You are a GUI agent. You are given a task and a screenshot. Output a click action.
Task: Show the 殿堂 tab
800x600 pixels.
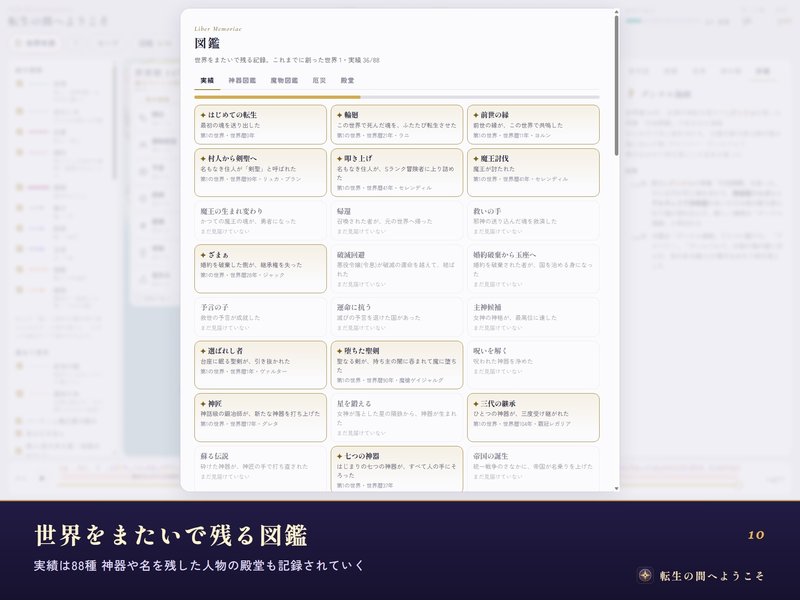[x=347, y=81]
